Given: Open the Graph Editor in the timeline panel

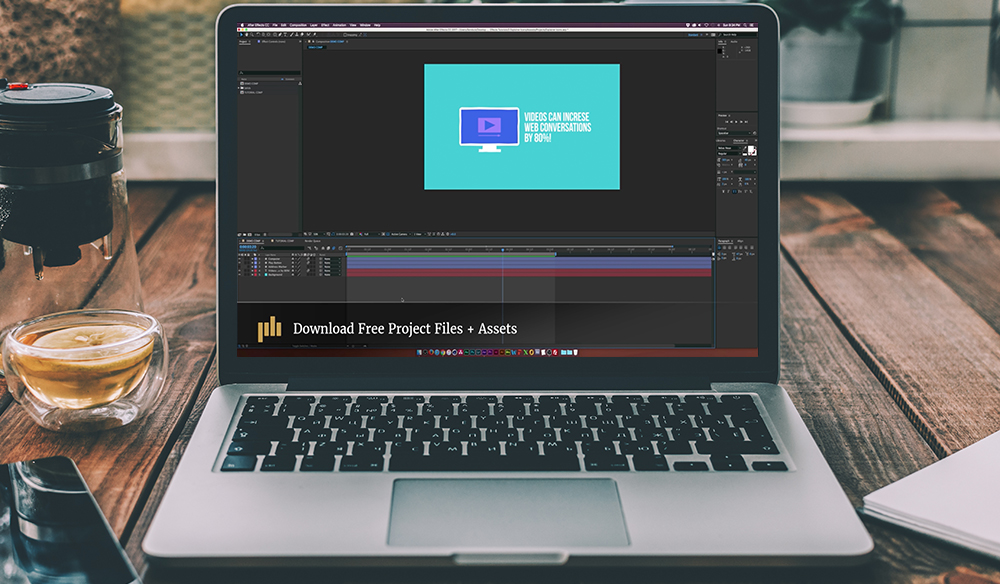Looking at the screenshot, I should click(x=340, y=248).
